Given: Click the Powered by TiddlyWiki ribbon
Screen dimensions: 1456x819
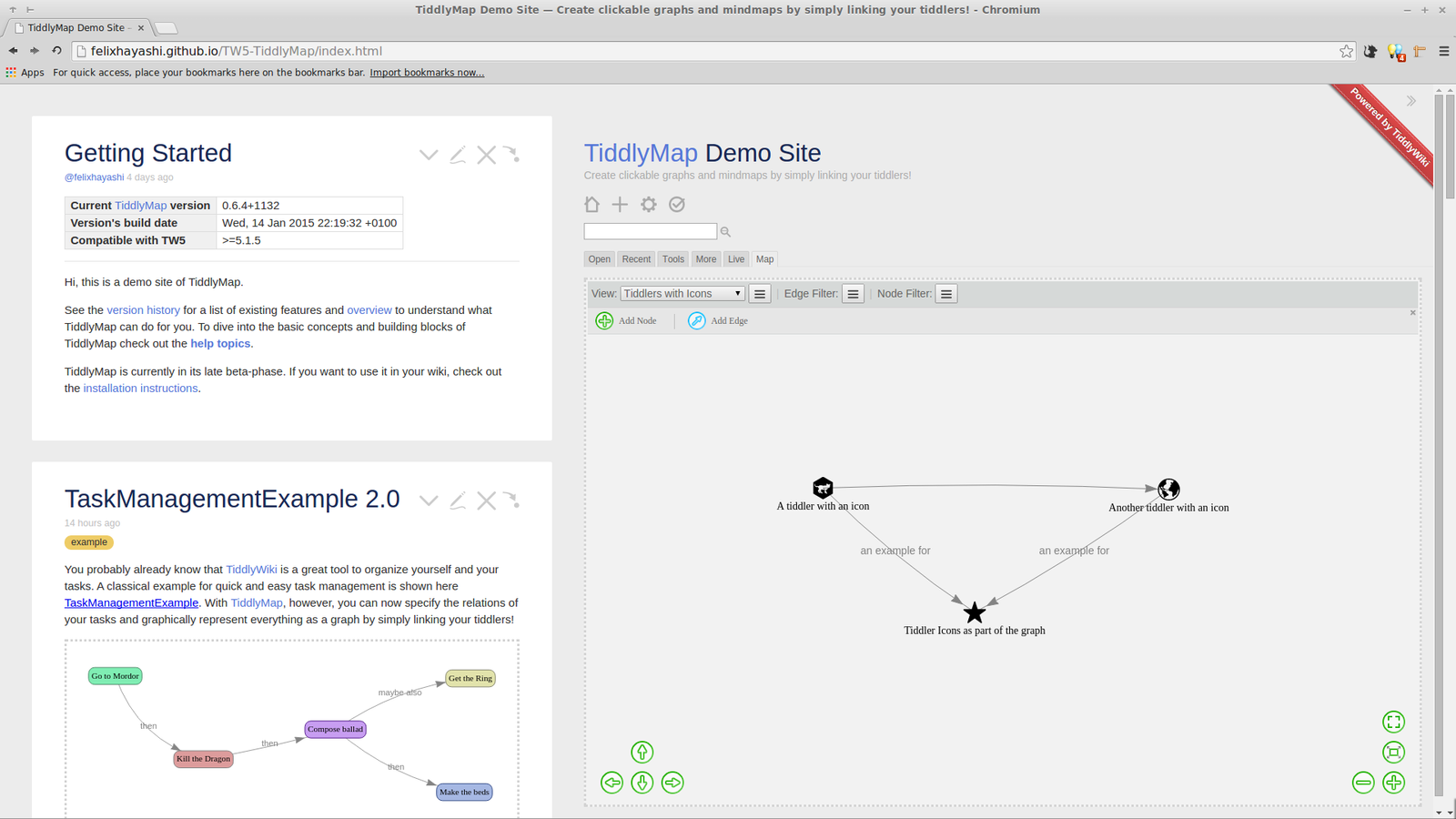Looking at the screenshot, I should [x=1390, y=127].
